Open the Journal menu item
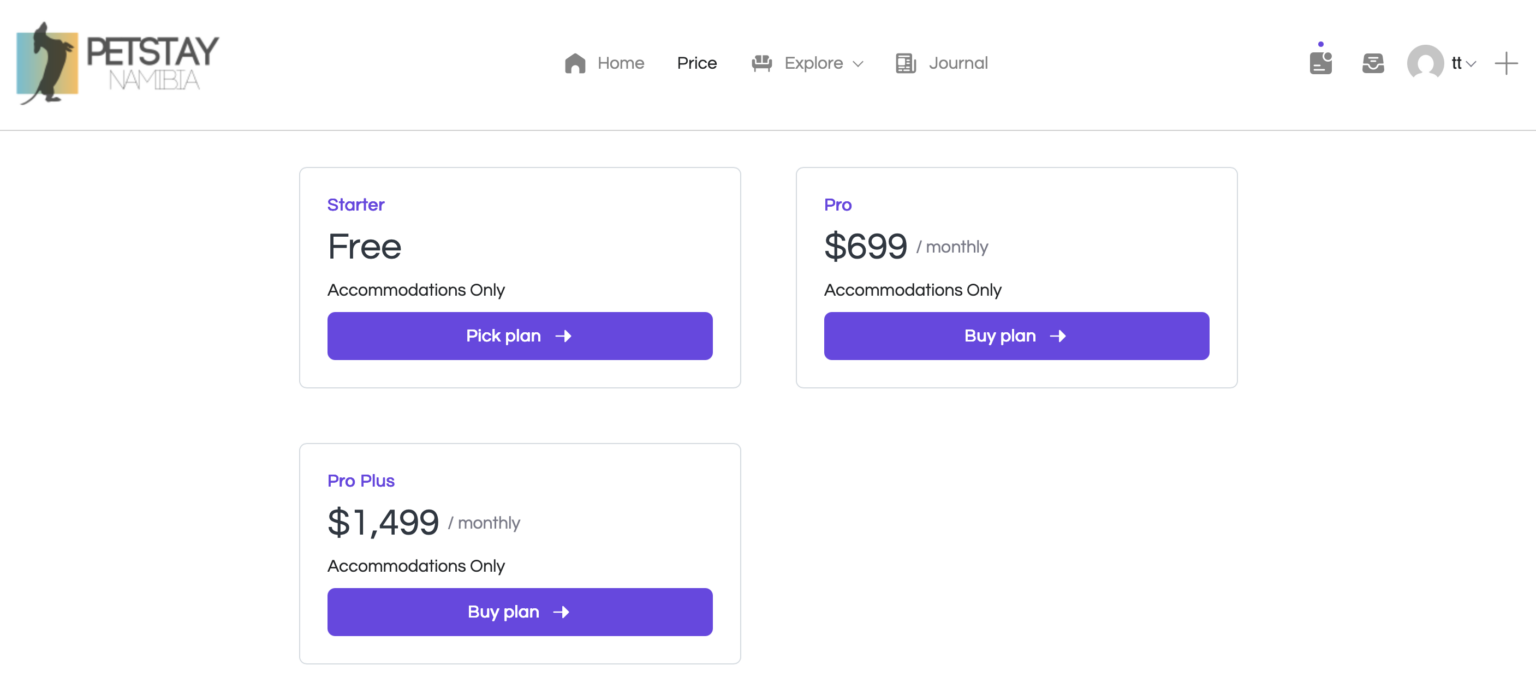Screen dimensions: 1536x683 point(958,64)
